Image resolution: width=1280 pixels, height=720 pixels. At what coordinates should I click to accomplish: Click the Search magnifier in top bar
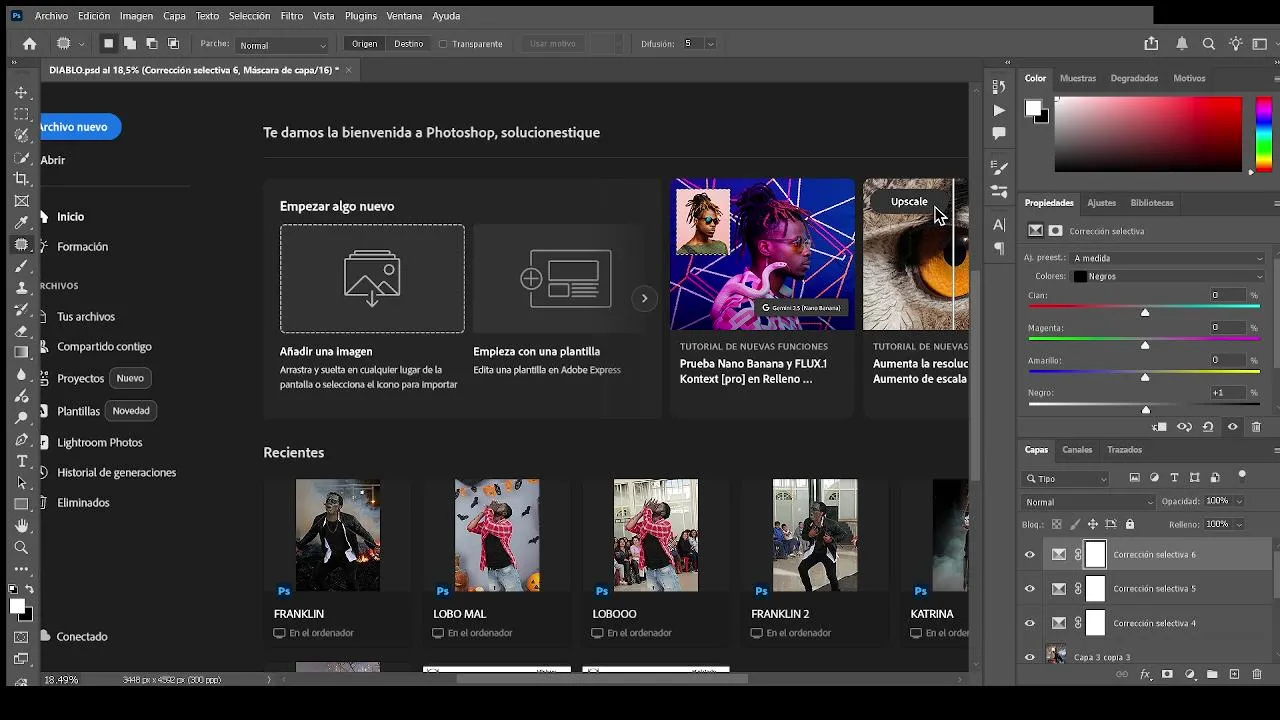click(x=1209, y=44)
